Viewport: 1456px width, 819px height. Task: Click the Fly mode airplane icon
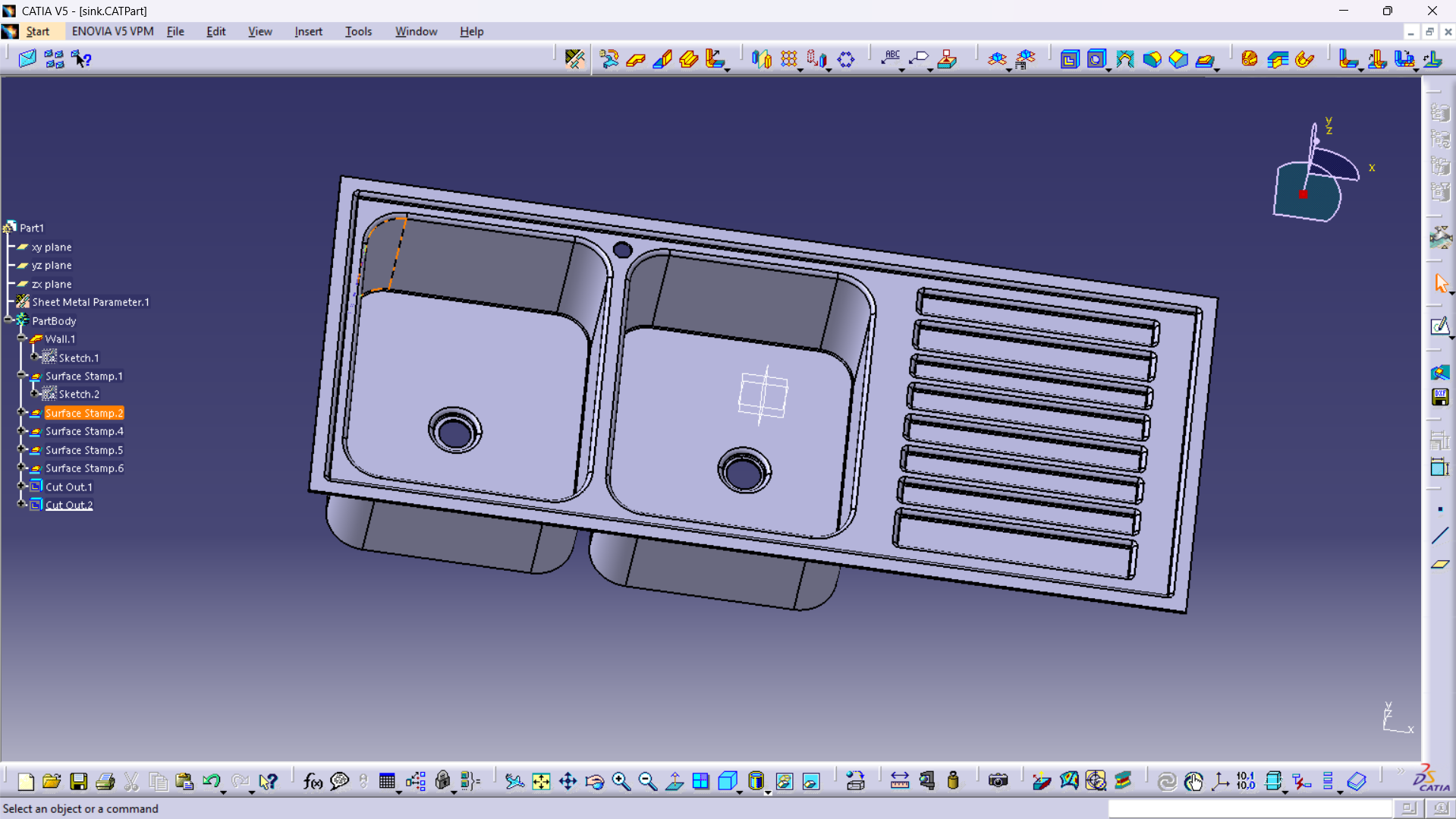514,781
